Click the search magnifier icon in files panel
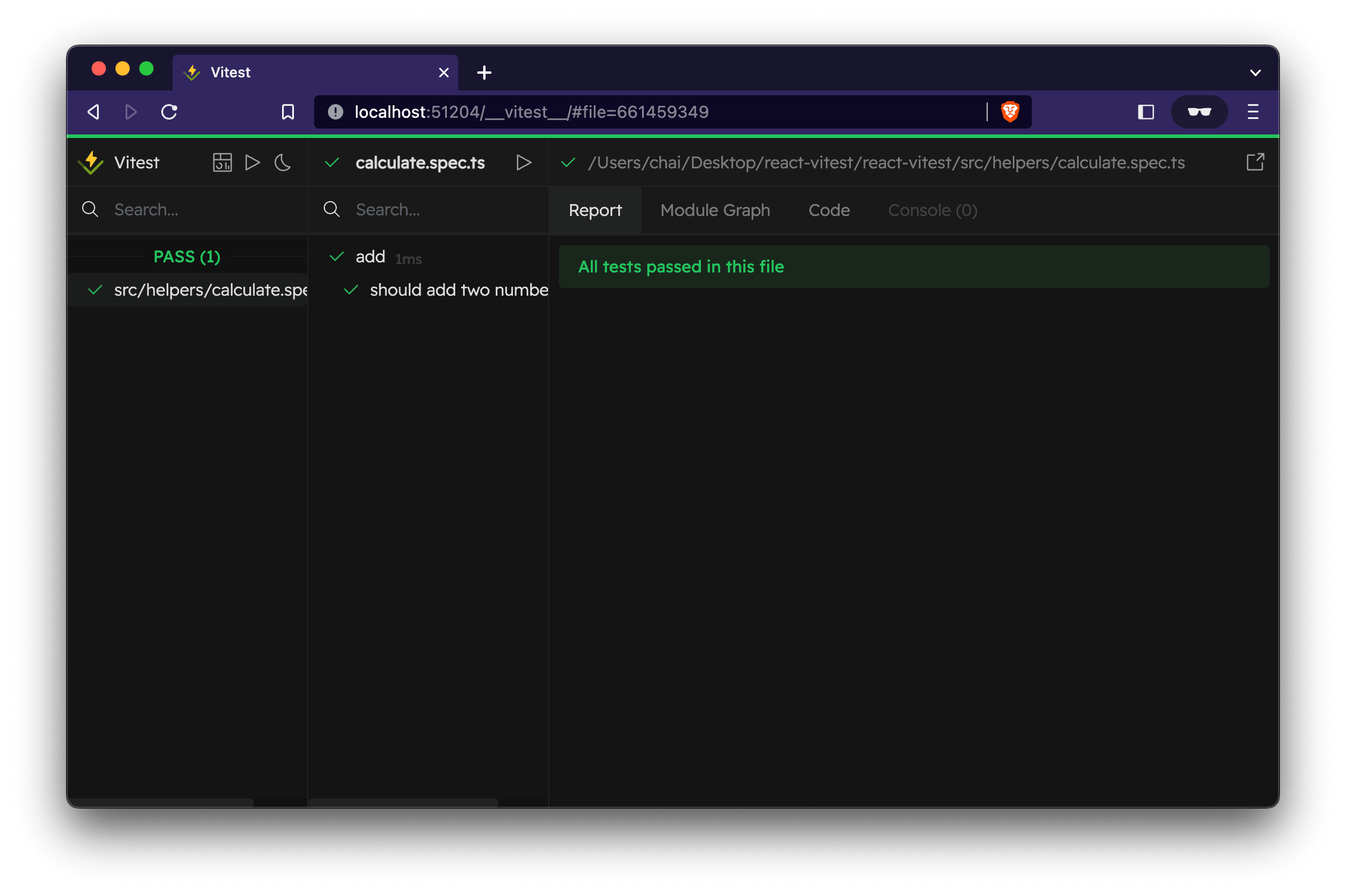Screen dimensions: 1346x896 [x=90, y=209]
